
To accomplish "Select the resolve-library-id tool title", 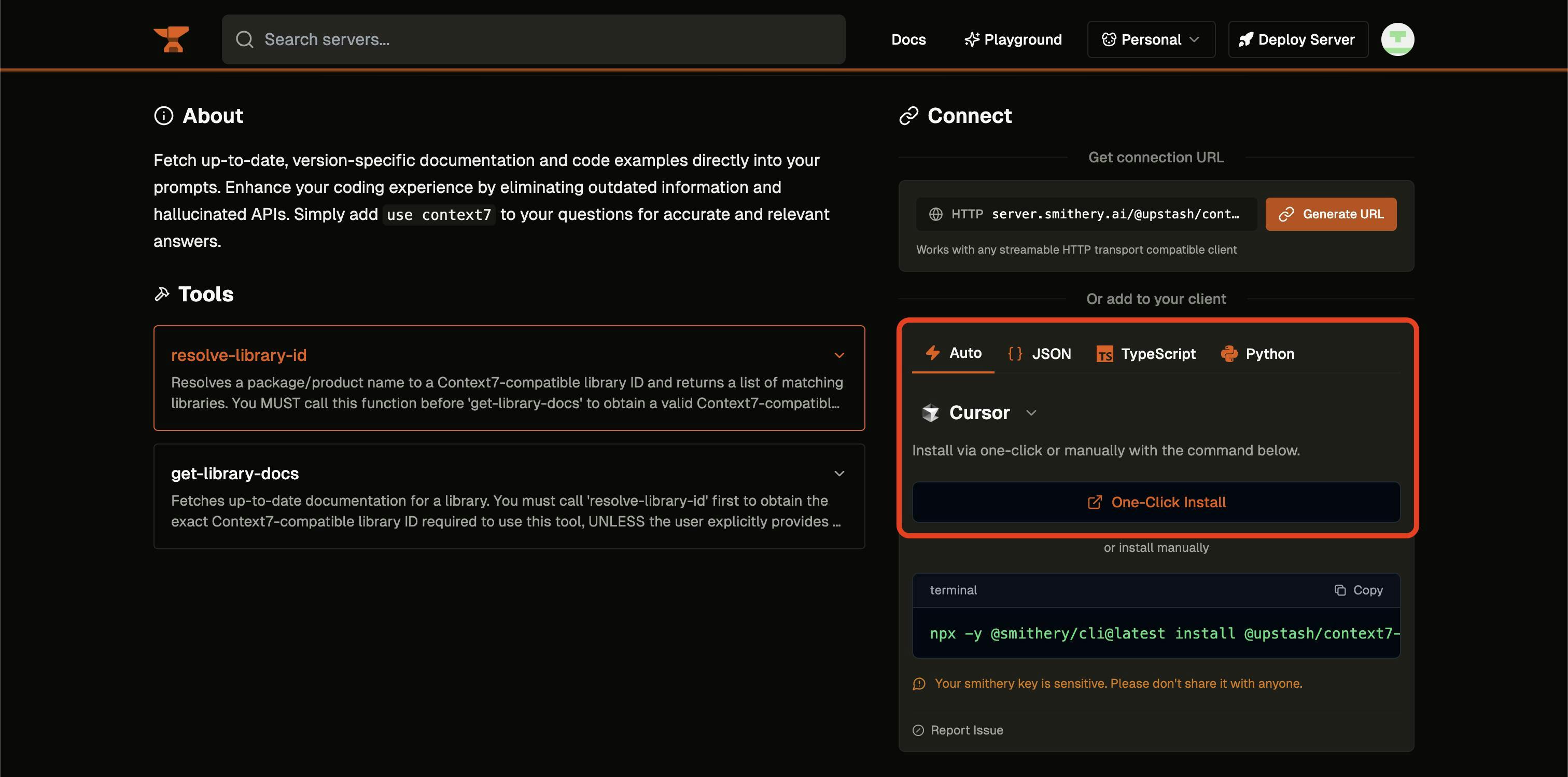I will [x=239, y=355].
